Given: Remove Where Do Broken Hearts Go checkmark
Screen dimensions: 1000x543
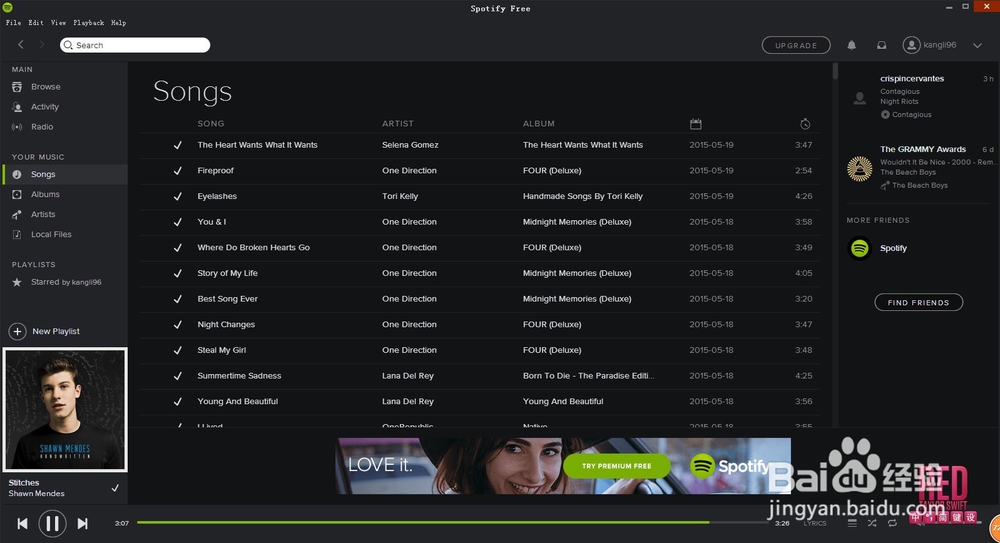Looking at the screenshot, I should coord(177,248).
